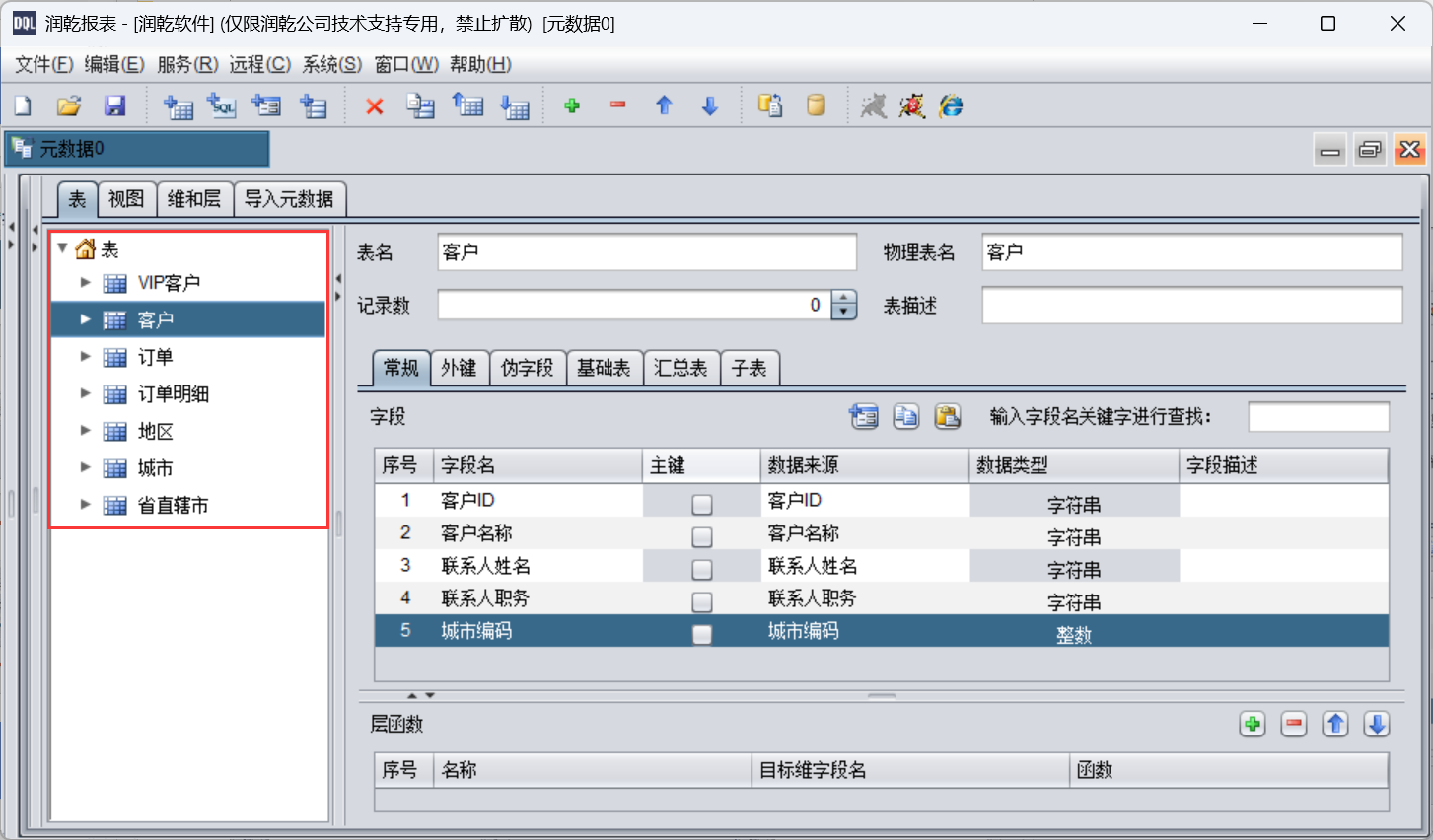Screen dimensions: 1433x840
Task: Click the field name keyword search box
Action: [x=1318, y=417]
